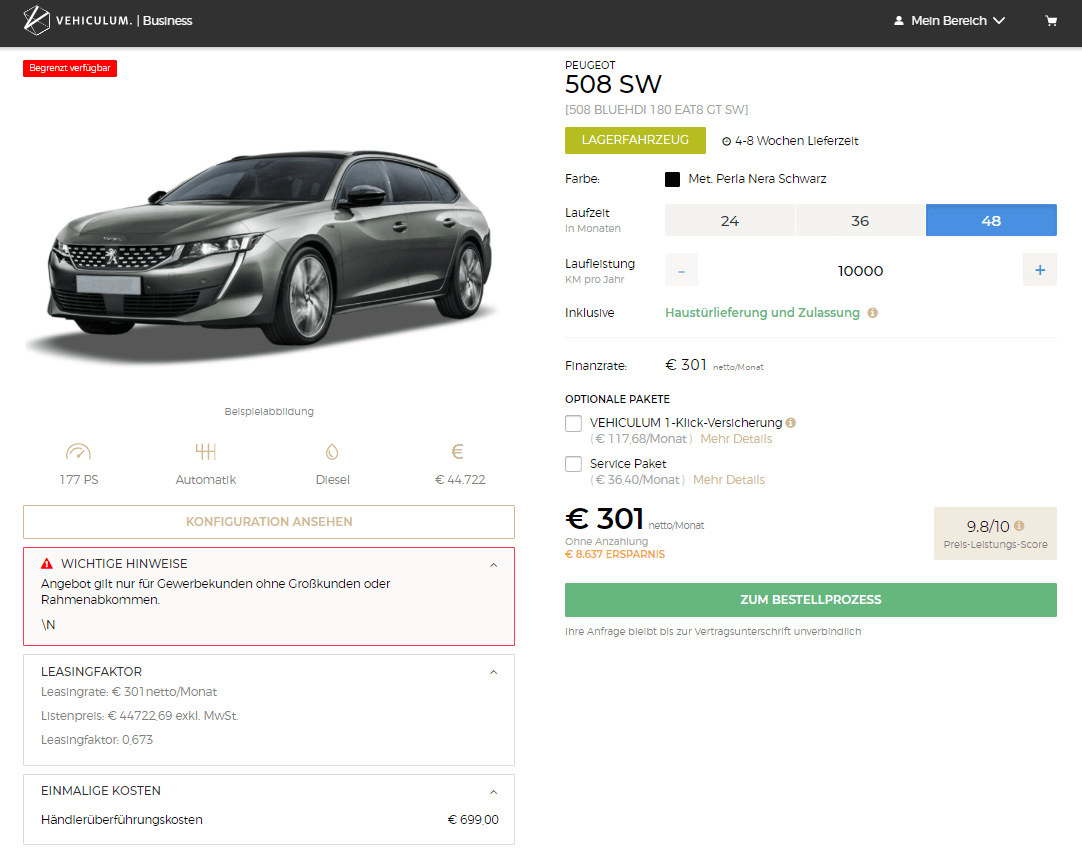Image resolution: width=1082 pixels, height=857 pixels.
Task: Click the € 8.637 Ersparnis text
Action: click(615, 554)
